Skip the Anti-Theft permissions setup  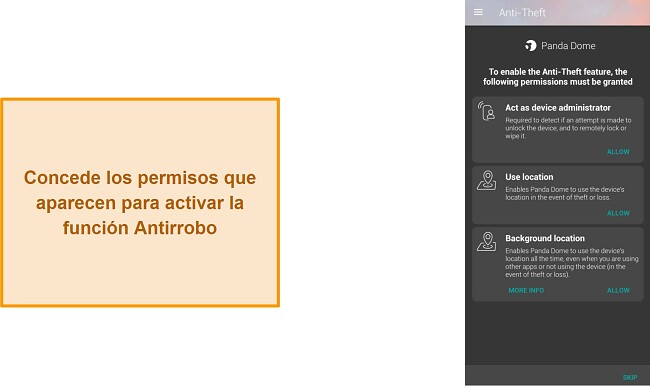[x=630, y=377]
